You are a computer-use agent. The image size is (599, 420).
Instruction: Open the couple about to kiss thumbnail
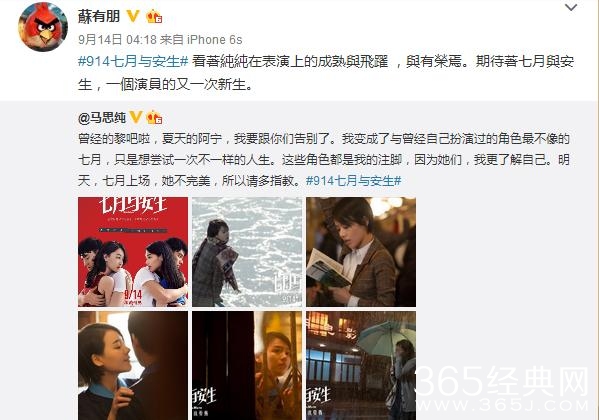tap(133, 365)
